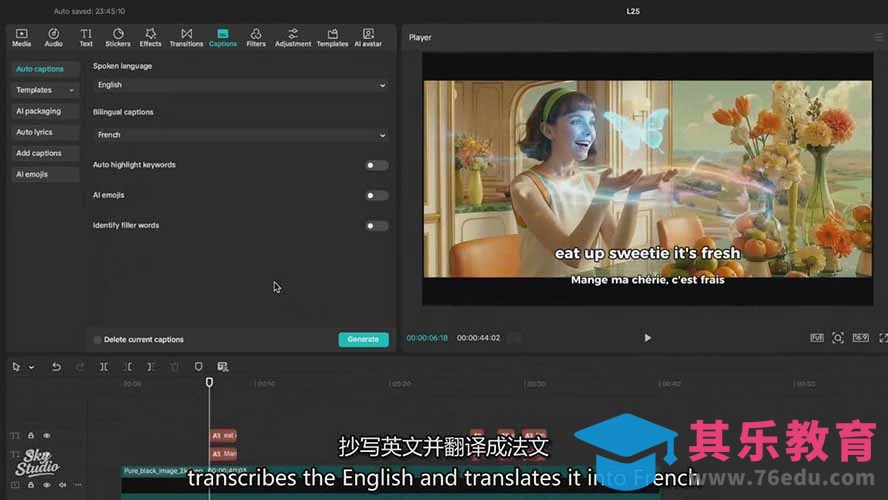Click the video track cover icon
888x500 pixels.
(x=15, y=485)
